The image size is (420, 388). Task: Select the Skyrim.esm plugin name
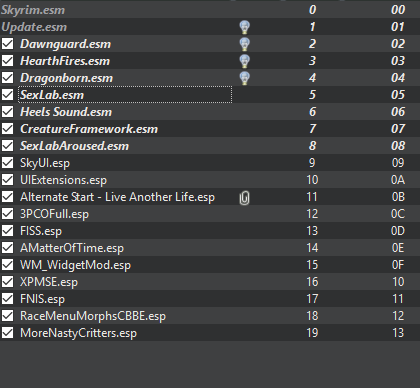point(33,10)
